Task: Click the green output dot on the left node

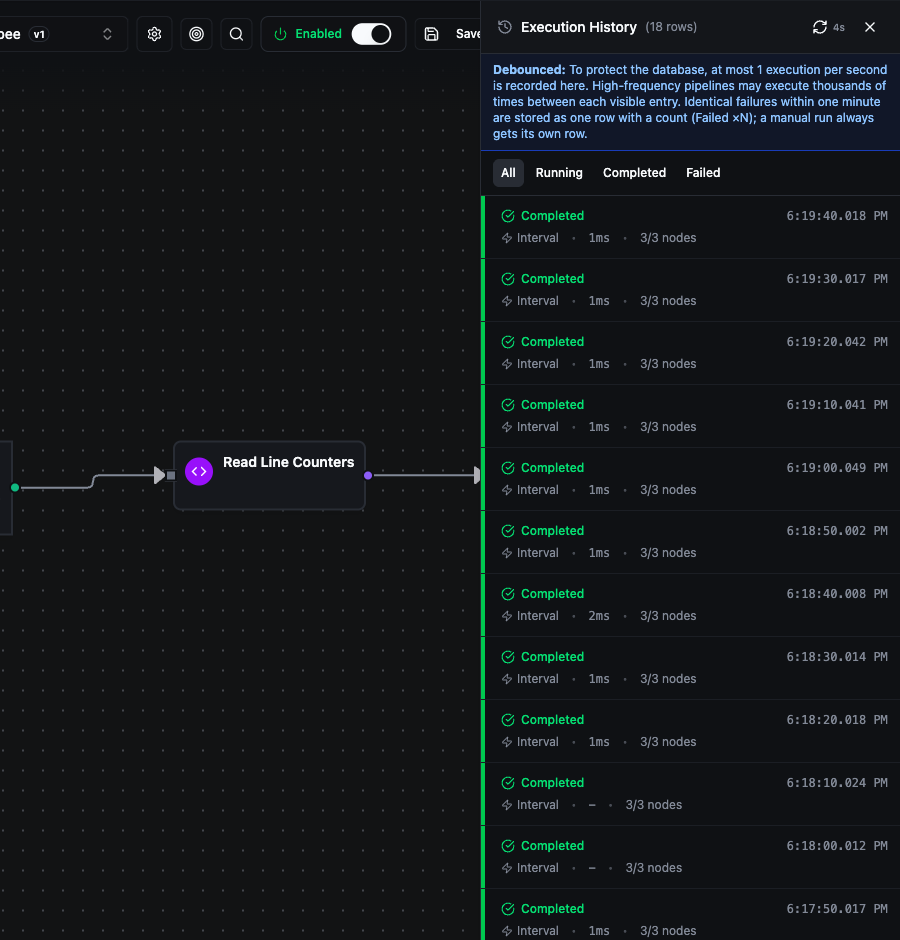Action: click(x=15, y=487)
